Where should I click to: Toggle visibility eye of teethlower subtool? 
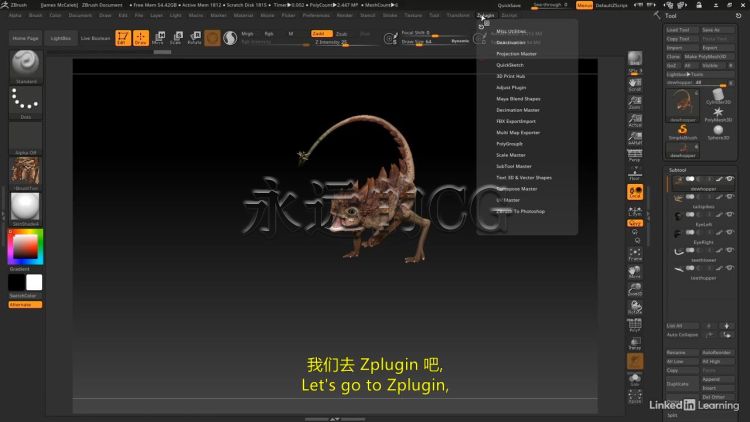click(729, 250)
